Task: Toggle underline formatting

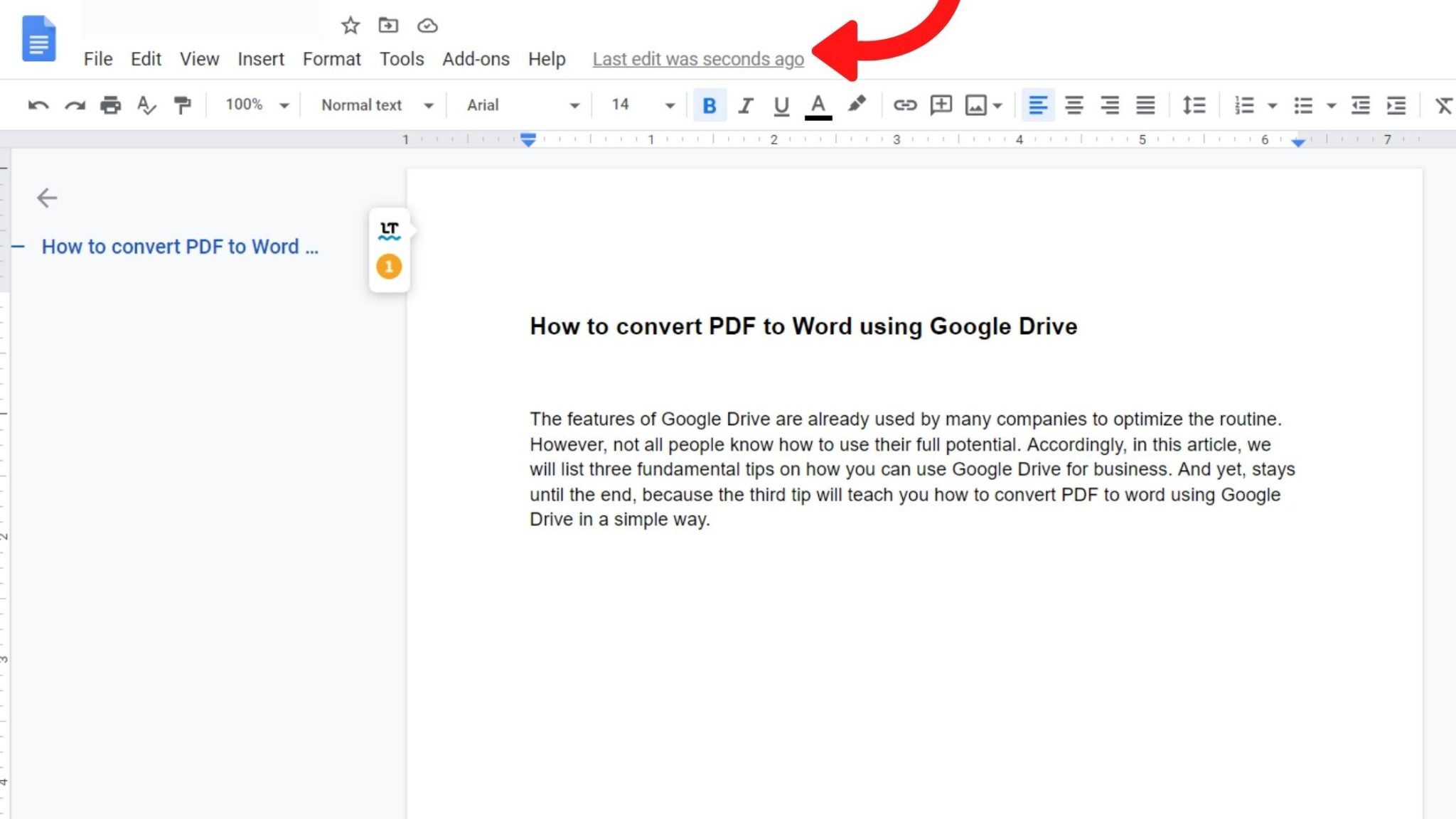Action: pos(781,105)
